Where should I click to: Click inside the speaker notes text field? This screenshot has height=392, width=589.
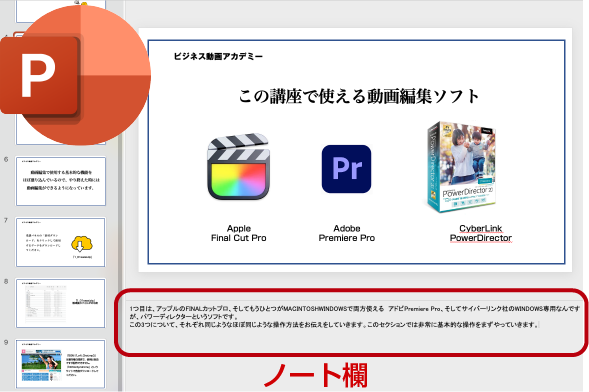(x=352, y=323)
